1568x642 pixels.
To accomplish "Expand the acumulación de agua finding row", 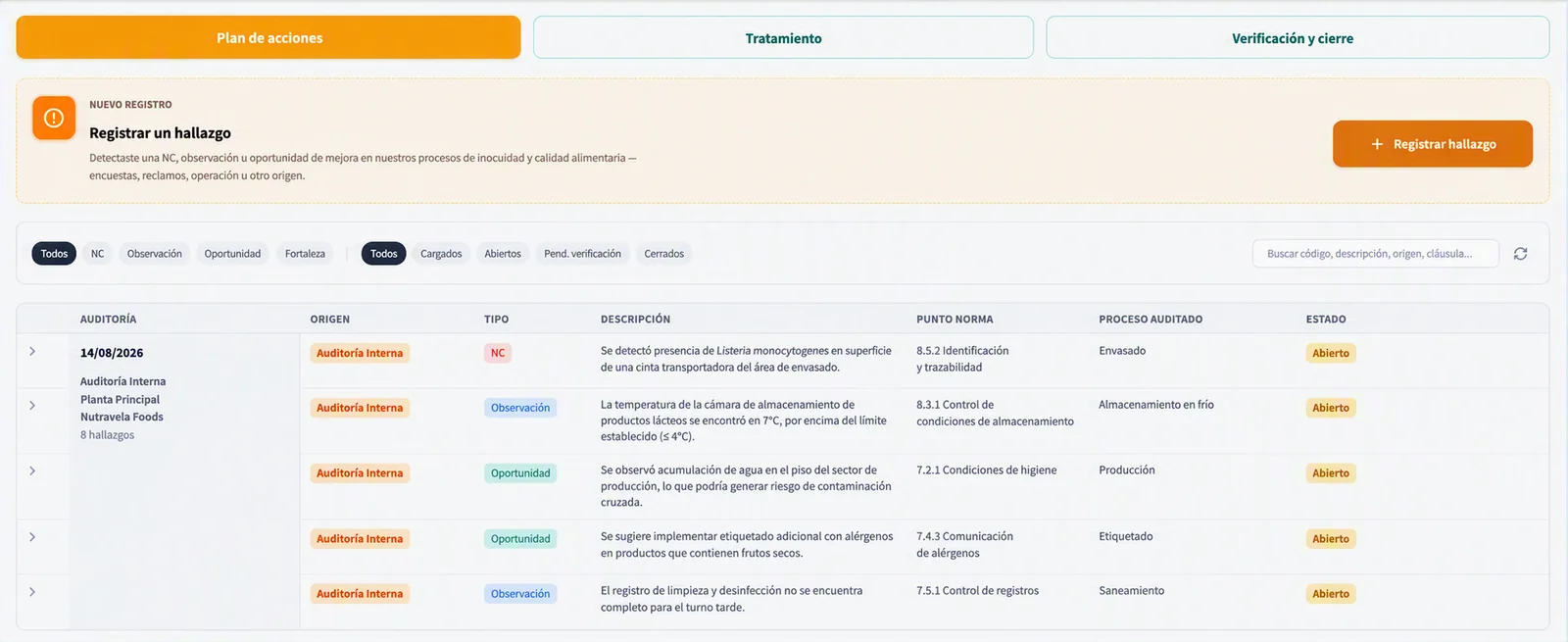I will point(32,471).
